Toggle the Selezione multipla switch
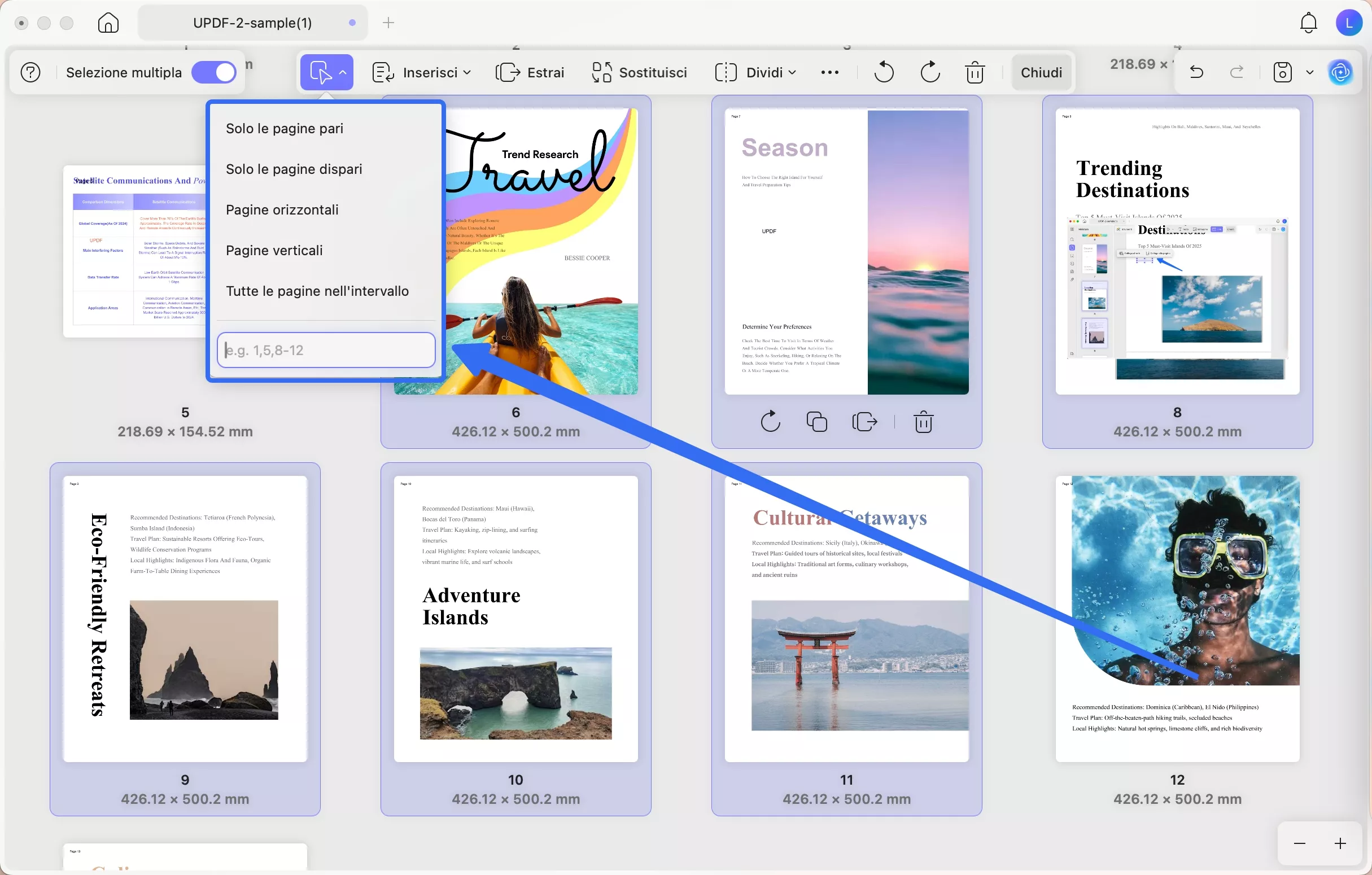This screenshot has width=1372, height=875. click(213, 72)
